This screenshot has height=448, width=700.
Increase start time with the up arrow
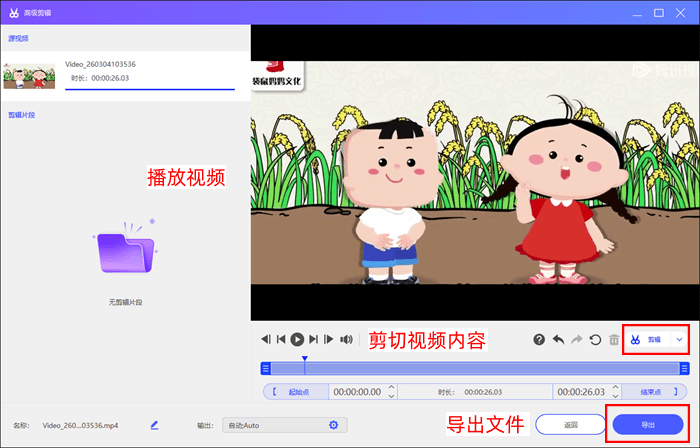click(x=392, y=387)
